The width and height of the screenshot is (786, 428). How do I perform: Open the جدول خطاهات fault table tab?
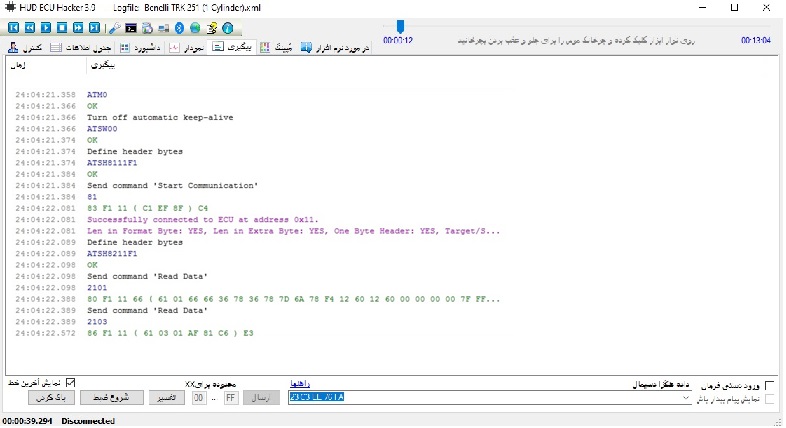click(x=81, y=48)
